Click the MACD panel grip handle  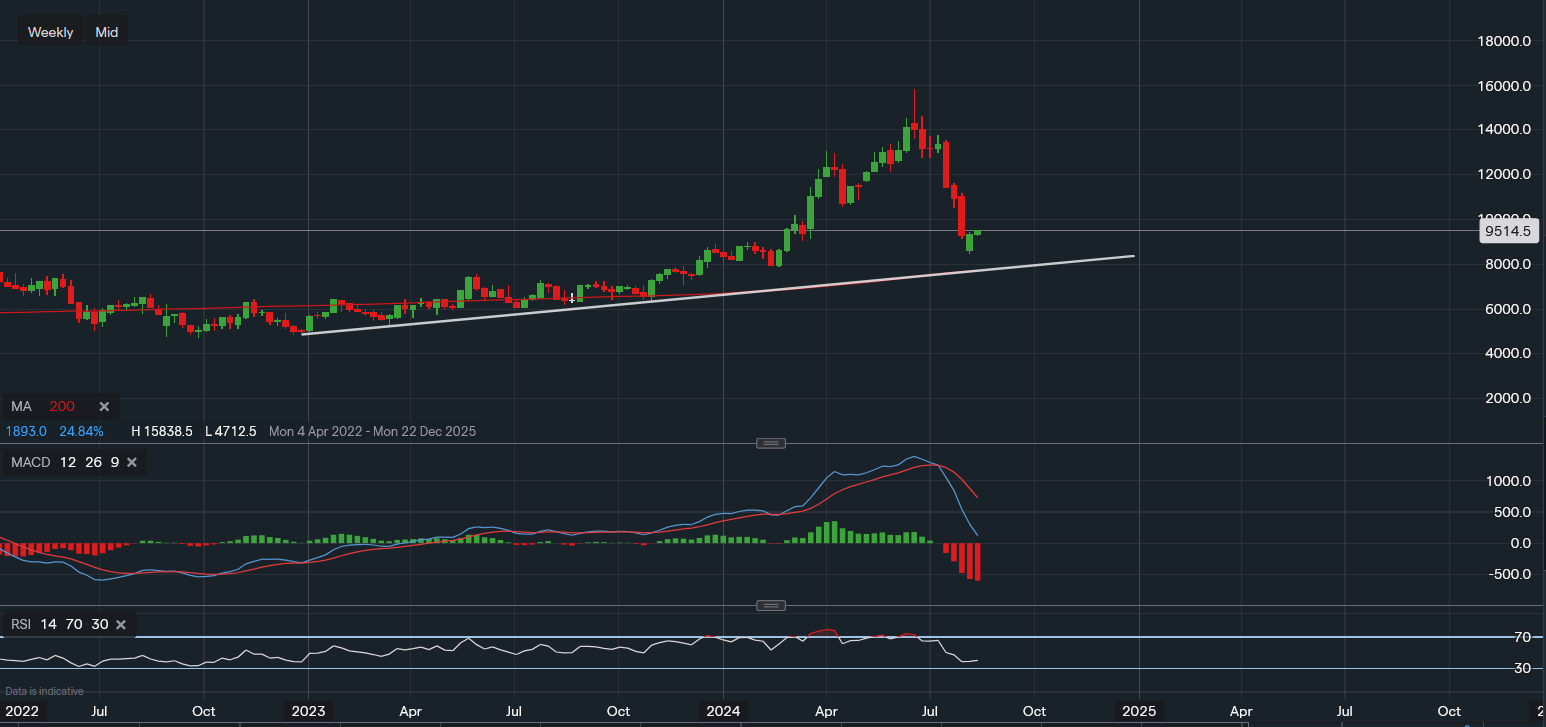(770, 442)
